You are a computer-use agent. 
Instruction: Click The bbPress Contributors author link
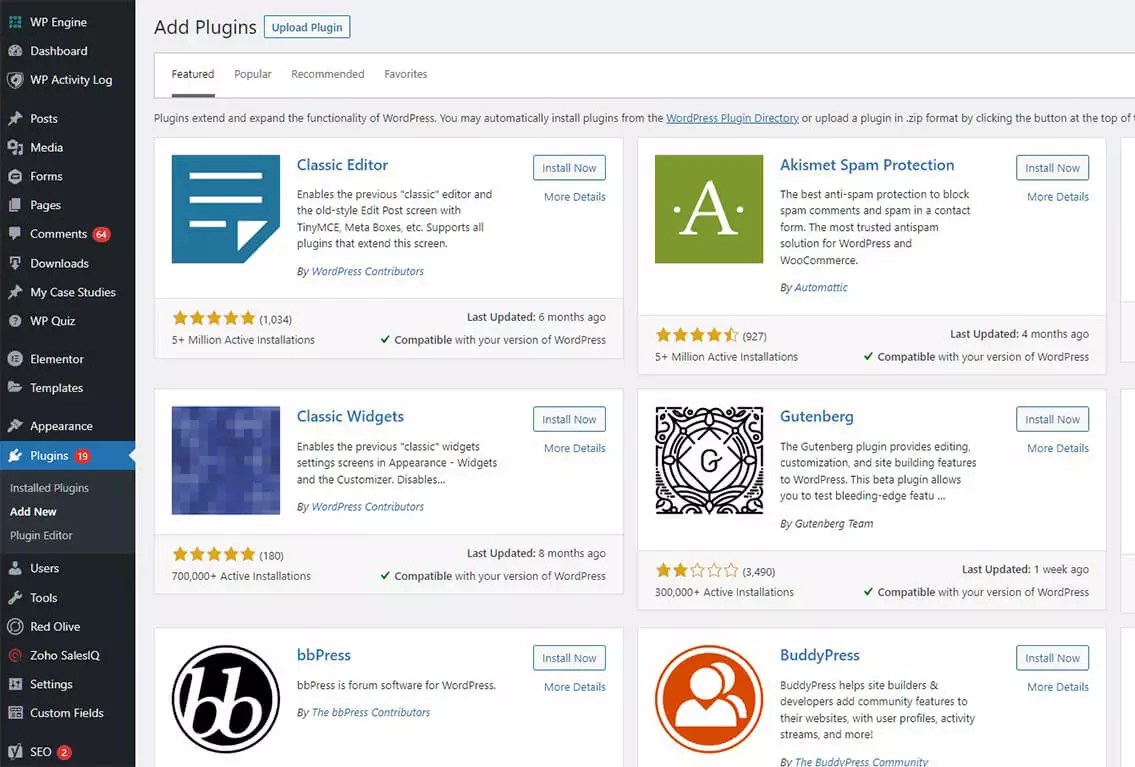point(371,713)
